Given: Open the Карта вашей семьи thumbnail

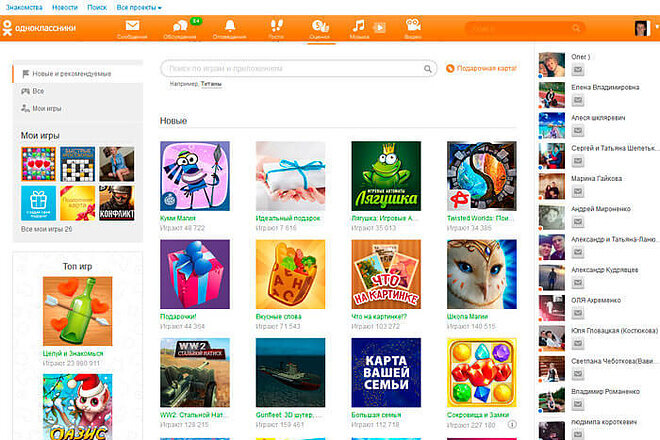Looking at the screenshot, I should (386, 373).
